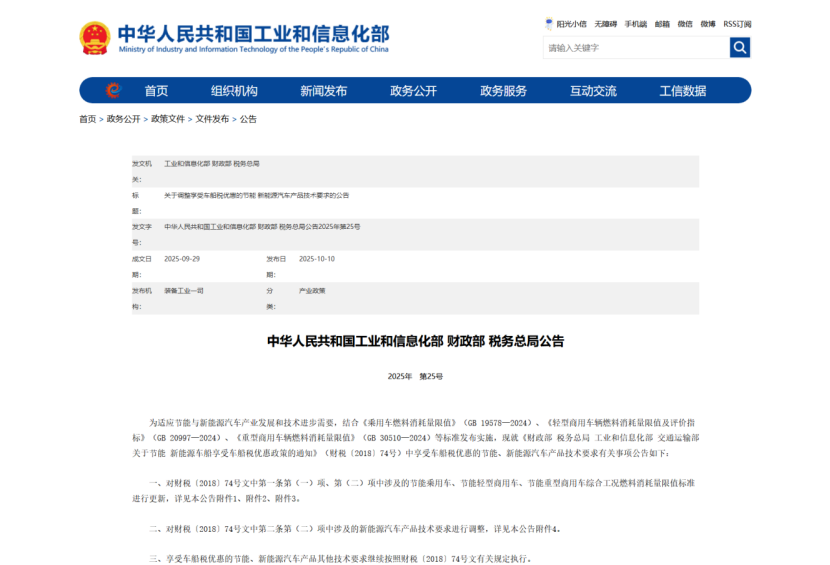Open the 政务服务 navigation menu

click(x=503, y=91)
